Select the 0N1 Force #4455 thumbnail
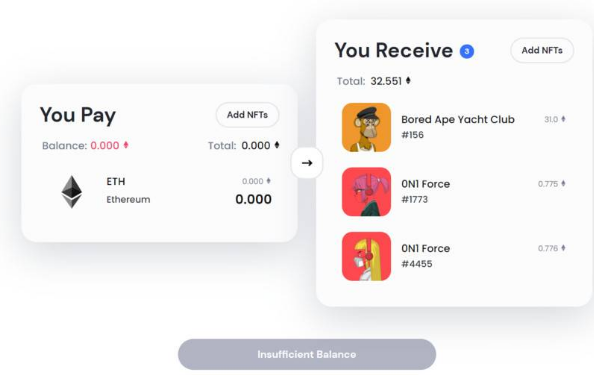Image resolution: width=594 pixels, height=379 pixels. pos(366,256)
